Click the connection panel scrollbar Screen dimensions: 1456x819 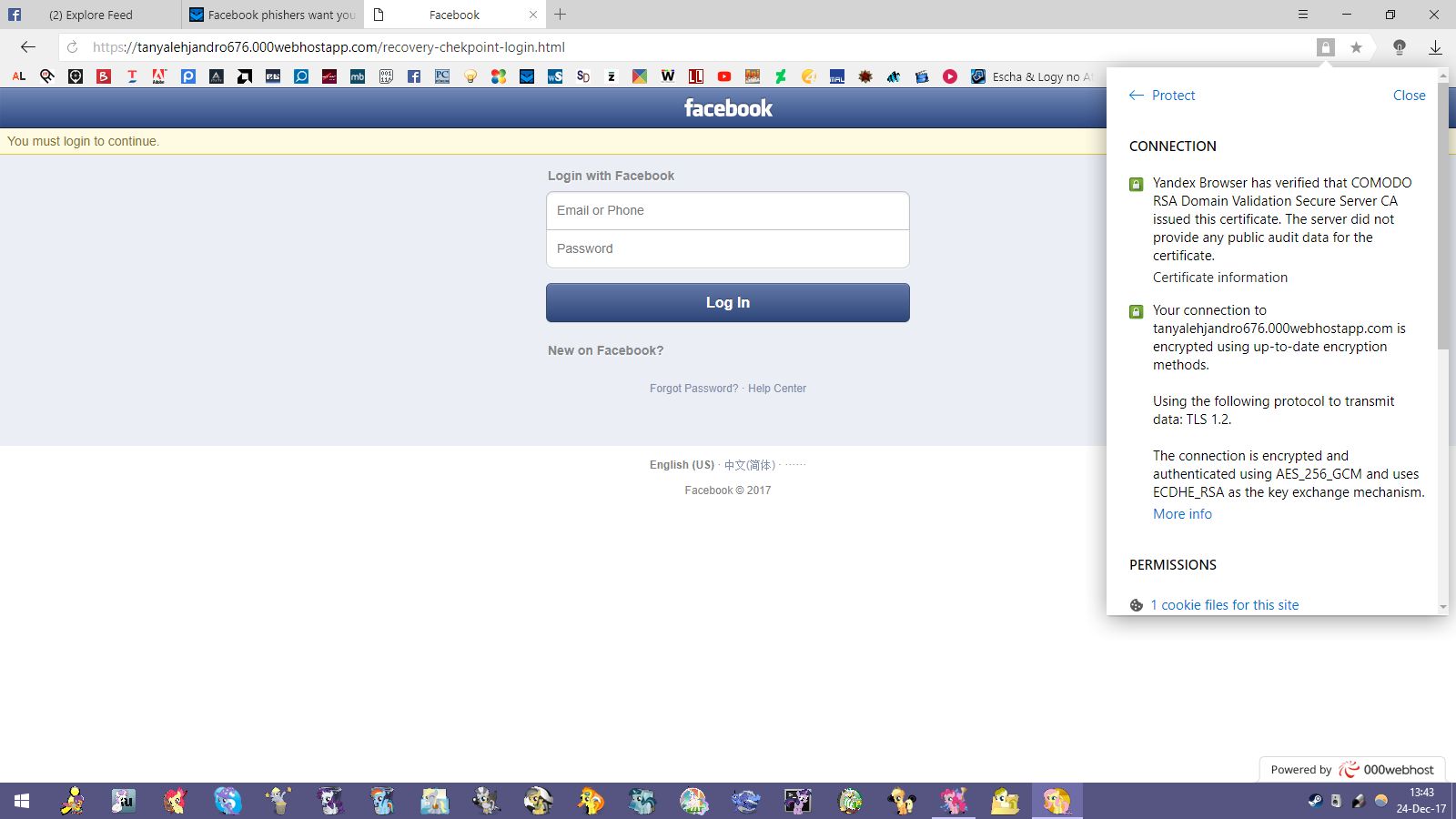(x=1443, y=218)
